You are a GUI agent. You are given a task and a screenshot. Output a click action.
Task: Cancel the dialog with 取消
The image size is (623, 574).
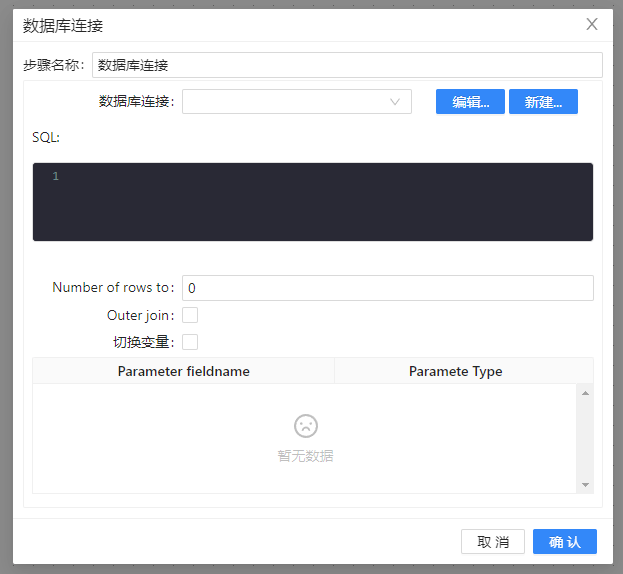click(x=492, y=542)
